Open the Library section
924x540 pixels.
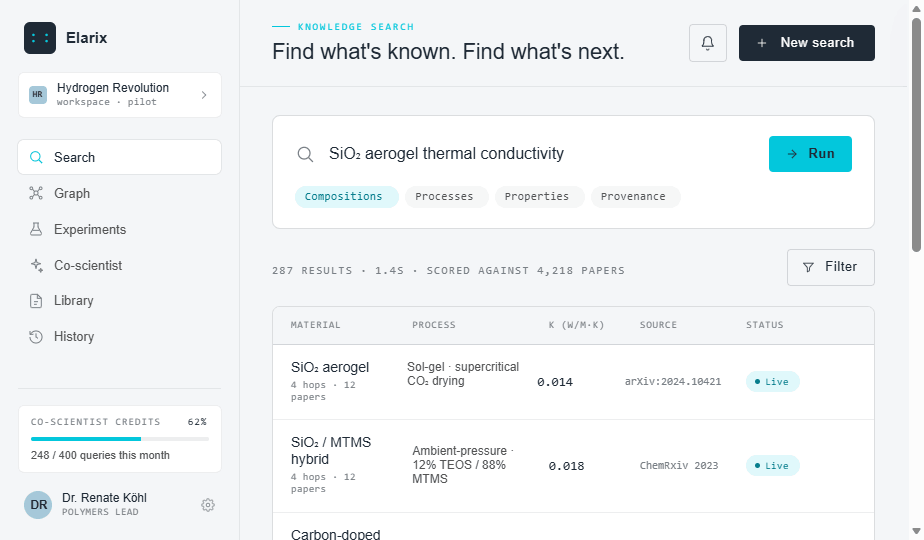[x=120, y=301]
